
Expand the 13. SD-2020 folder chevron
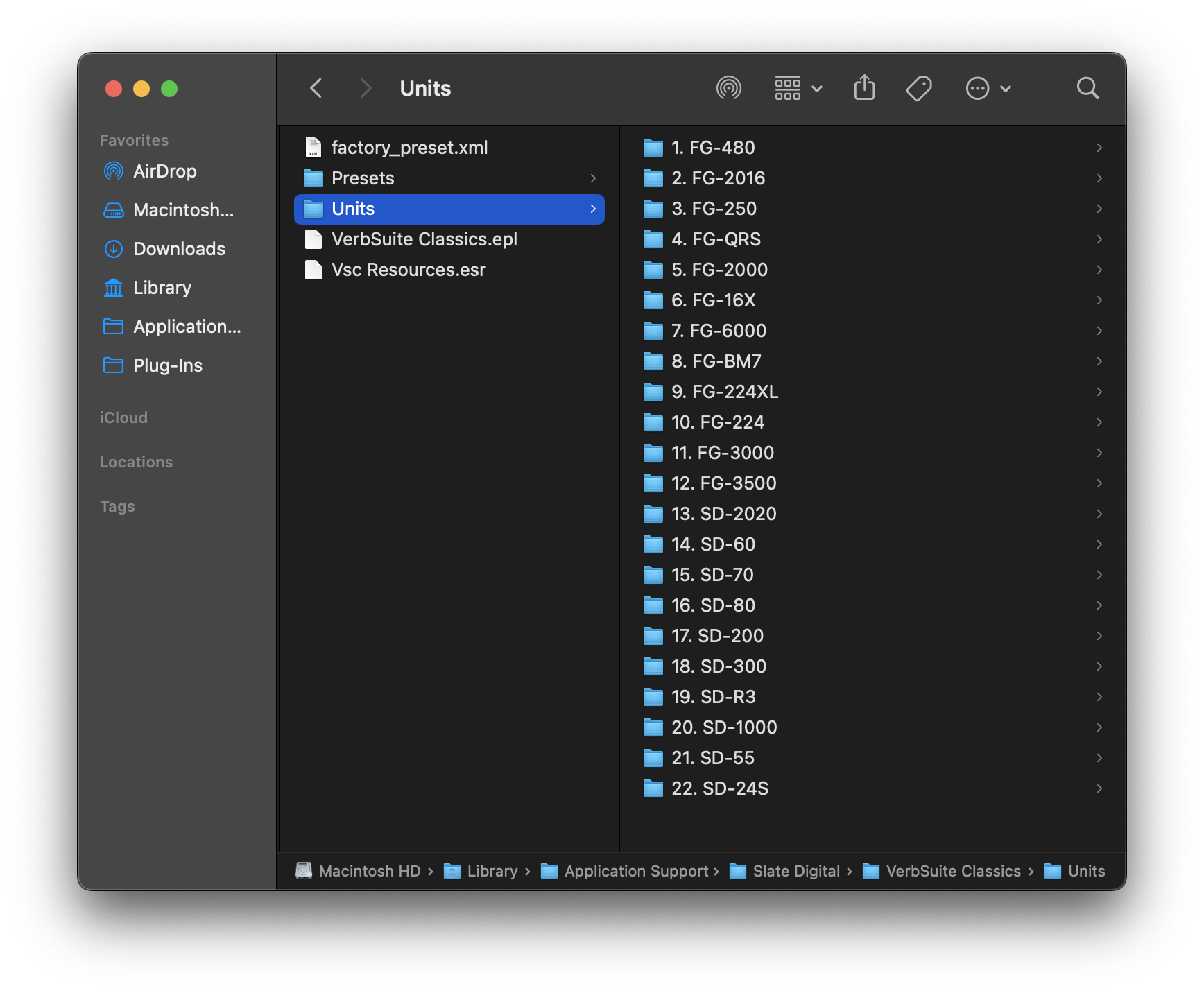click(x=1099, y=514)
